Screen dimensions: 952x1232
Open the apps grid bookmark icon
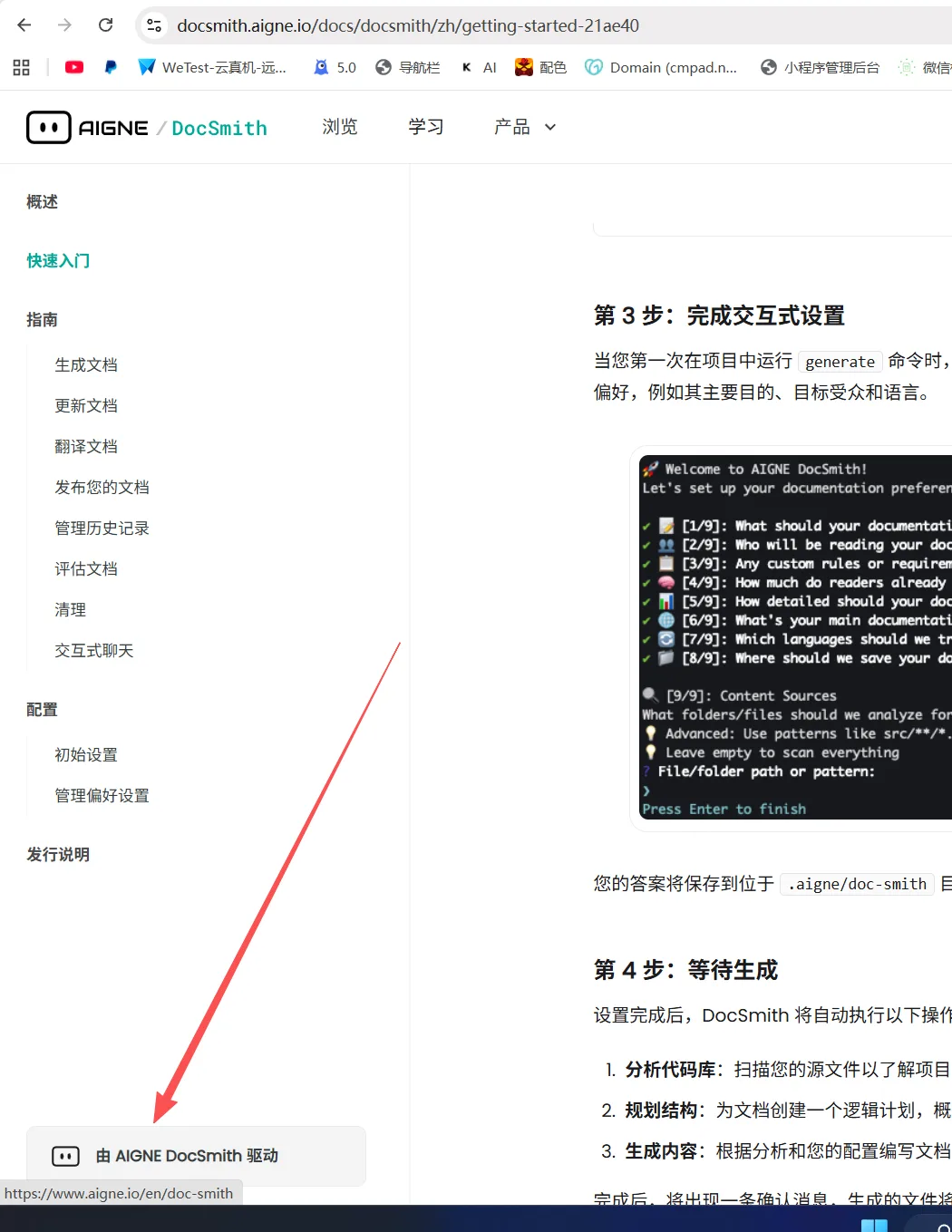coord(22,67)
